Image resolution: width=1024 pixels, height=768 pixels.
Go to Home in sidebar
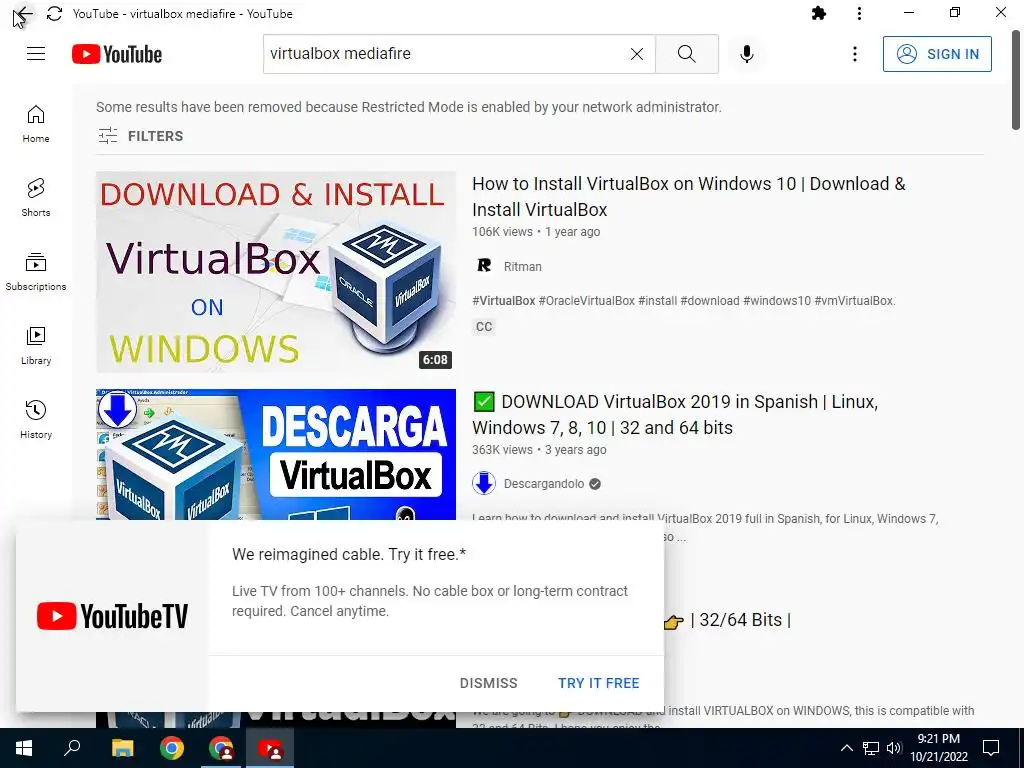tap(36, 124)
